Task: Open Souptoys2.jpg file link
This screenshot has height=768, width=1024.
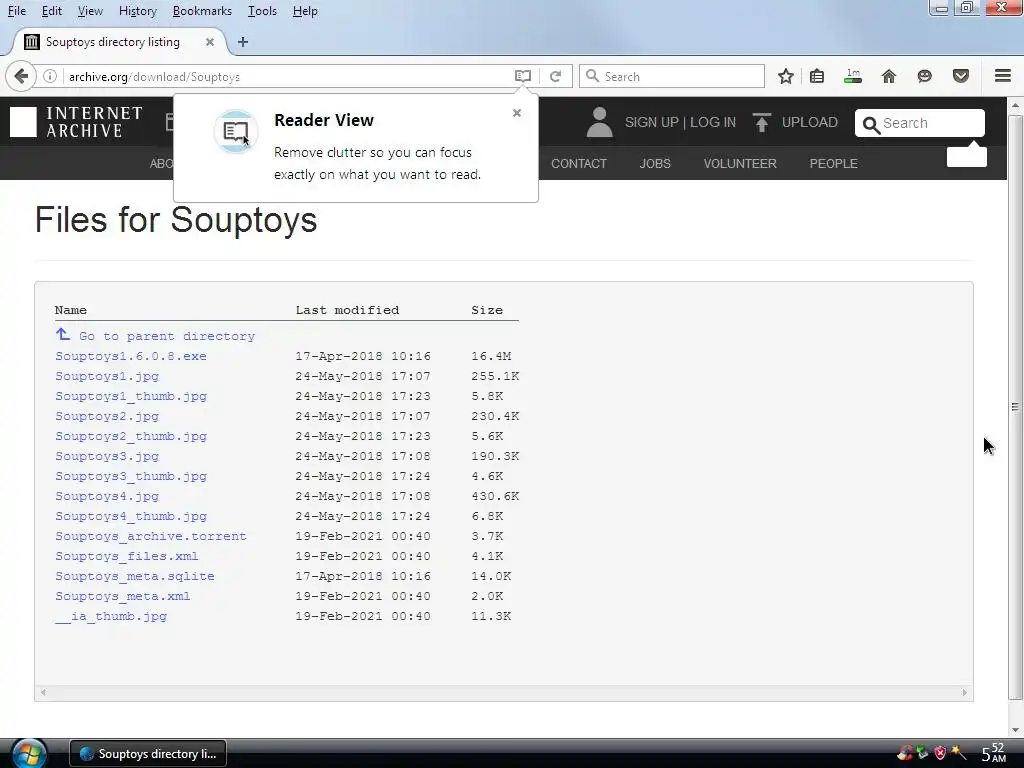Action: [107, 416]
